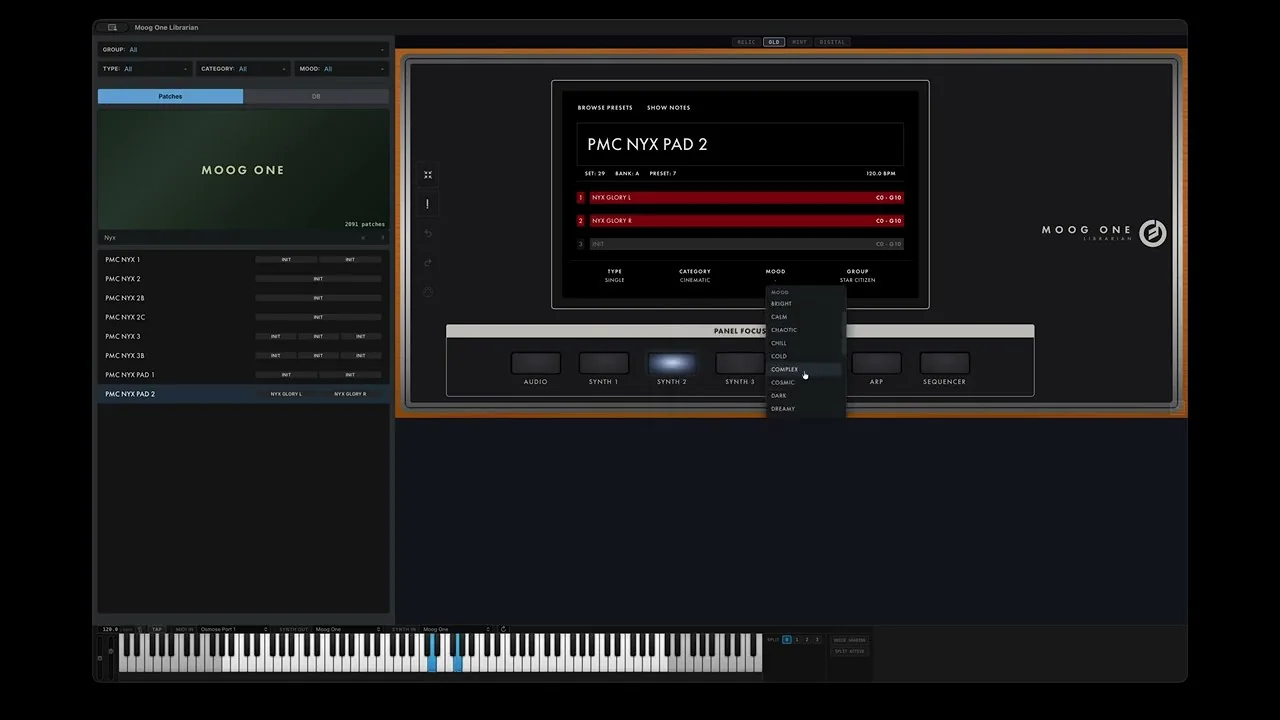
Task: Select the MINT skin option
Action: 799,42
